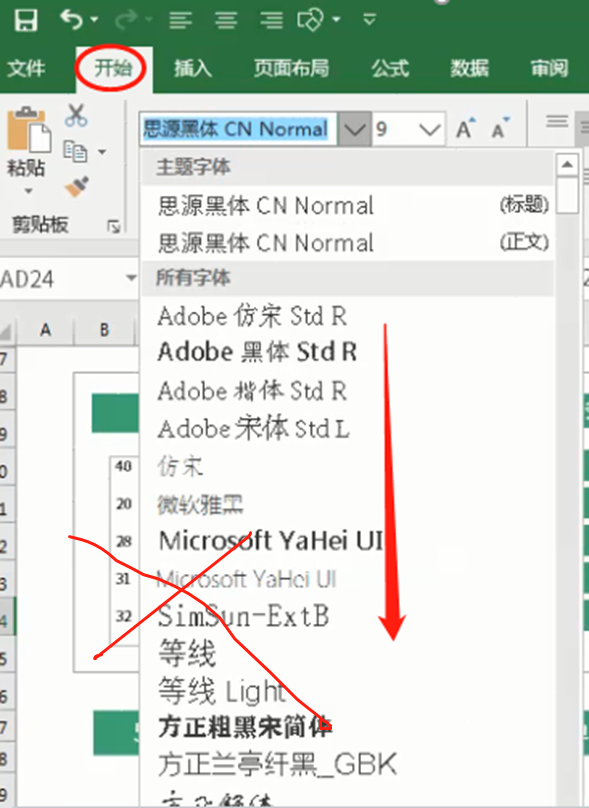Open the font size dropdown arrow
Screen dimensions: 589x808
pyautogui.click(x=430, y=129)
